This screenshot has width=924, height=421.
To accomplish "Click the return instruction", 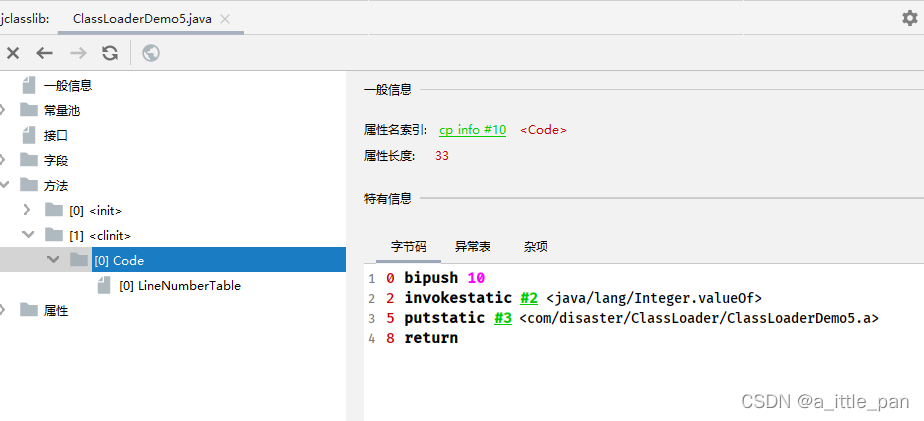I will click(x=431, y=338).
